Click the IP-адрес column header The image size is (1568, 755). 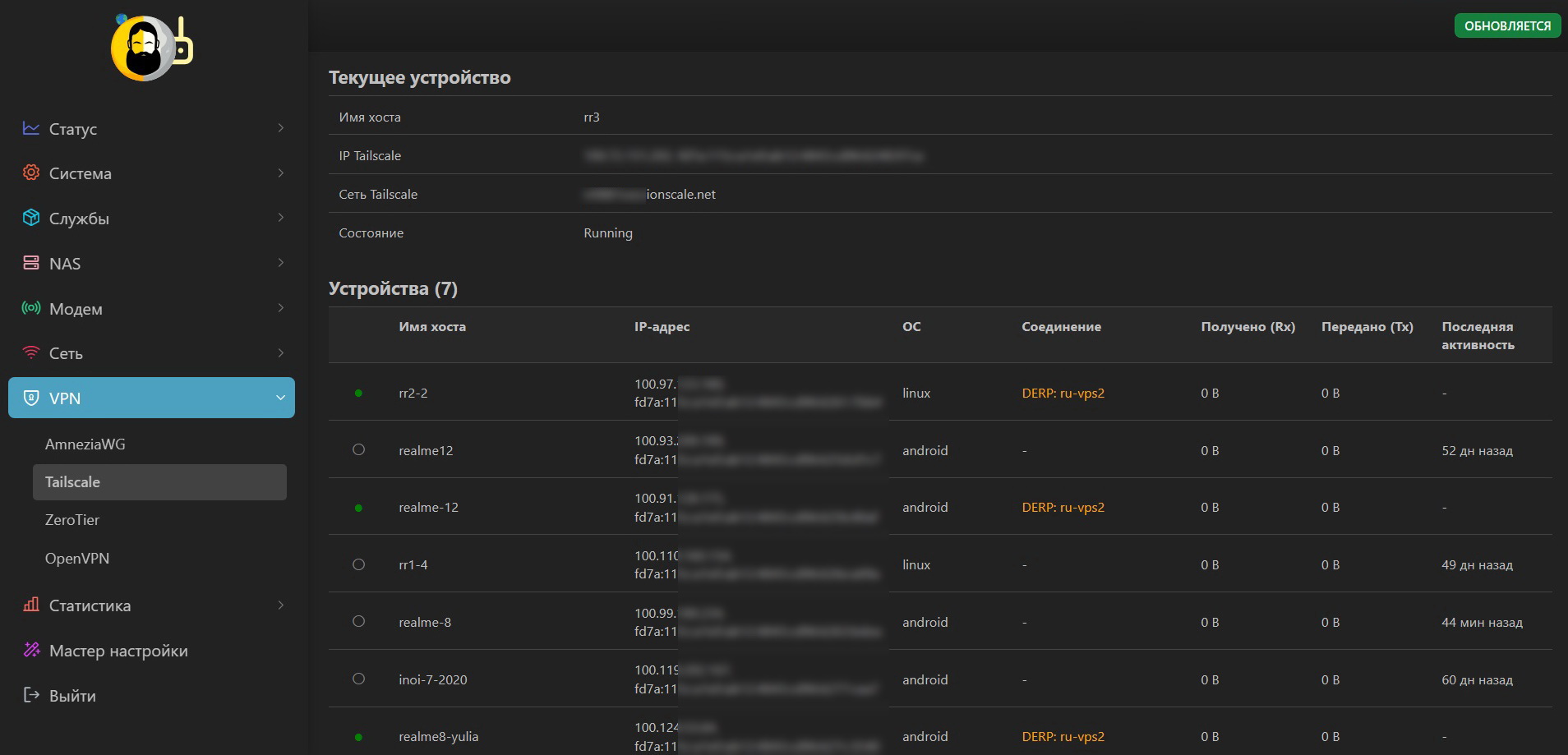point(662,327)
